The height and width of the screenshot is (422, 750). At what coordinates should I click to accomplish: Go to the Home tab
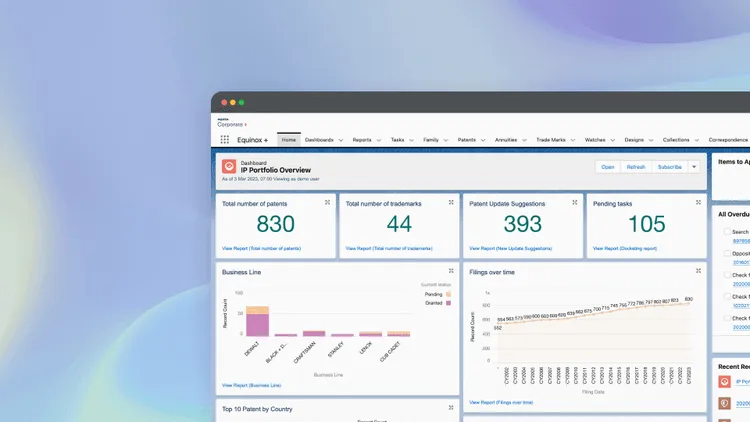coord(288,140)
